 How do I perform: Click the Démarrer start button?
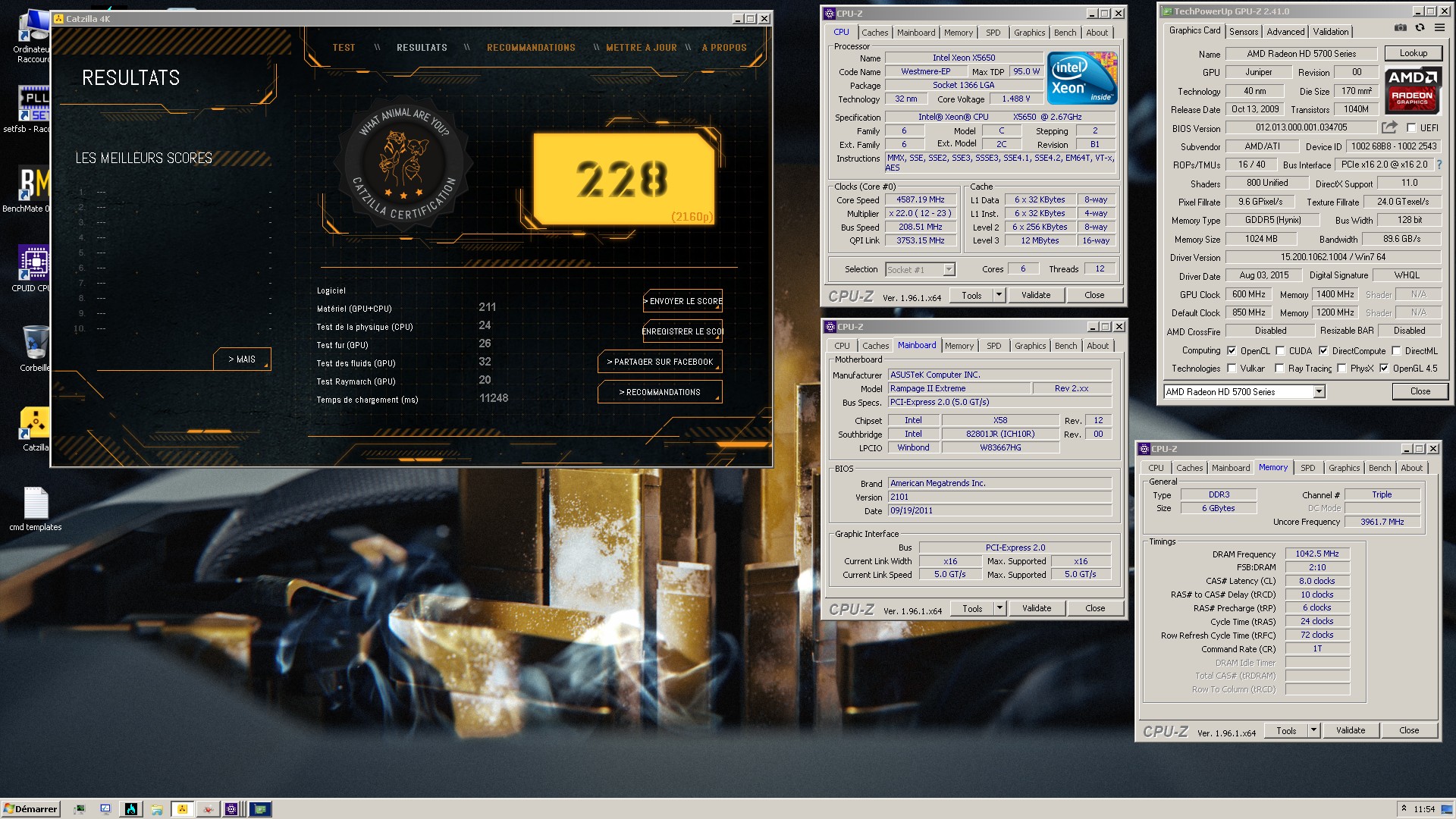30,809
